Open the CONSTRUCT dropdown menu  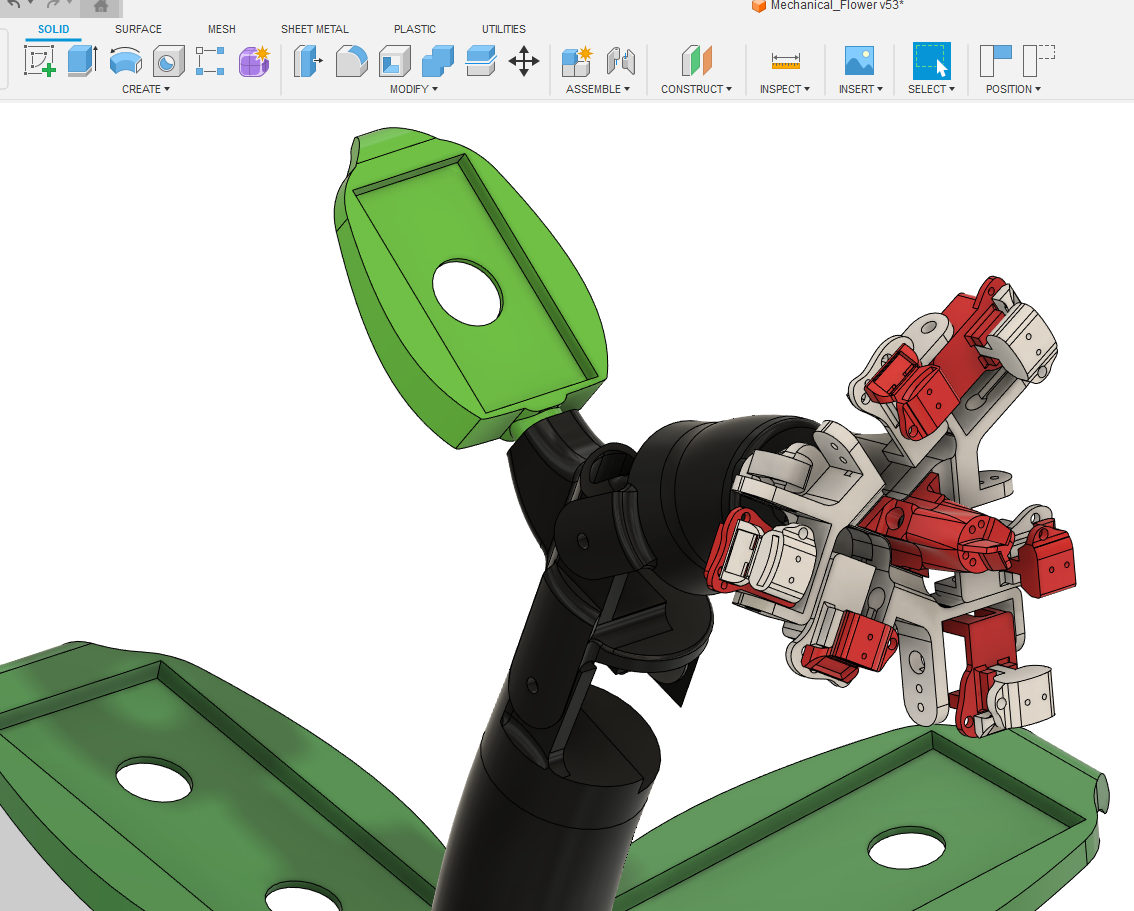(696, 89)
